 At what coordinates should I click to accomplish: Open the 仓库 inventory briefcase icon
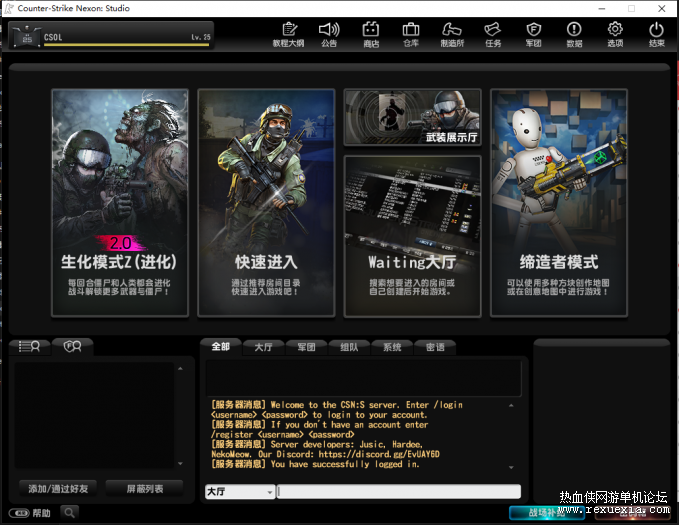click(x=411, y=34)
